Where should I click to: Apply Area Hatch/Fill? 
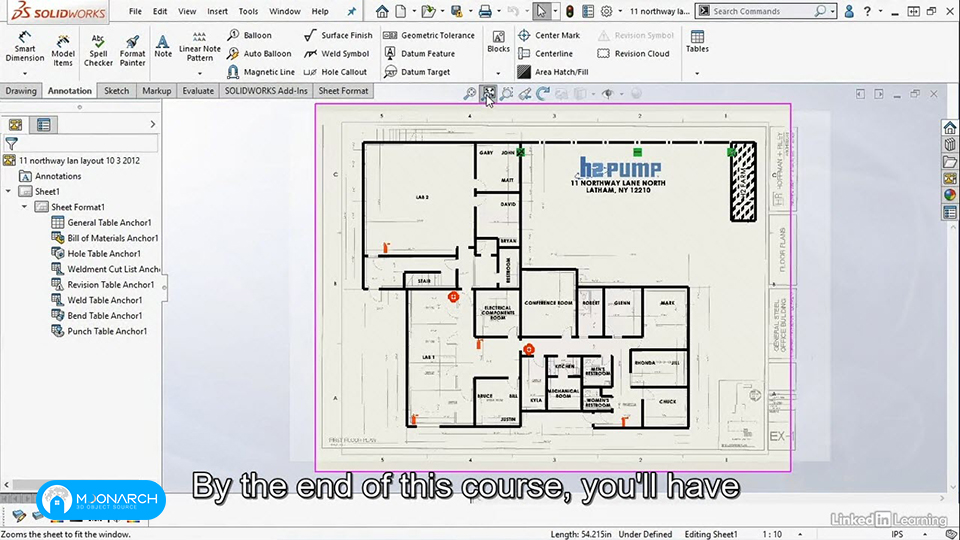pyautogui.click(x=553, y=72)
